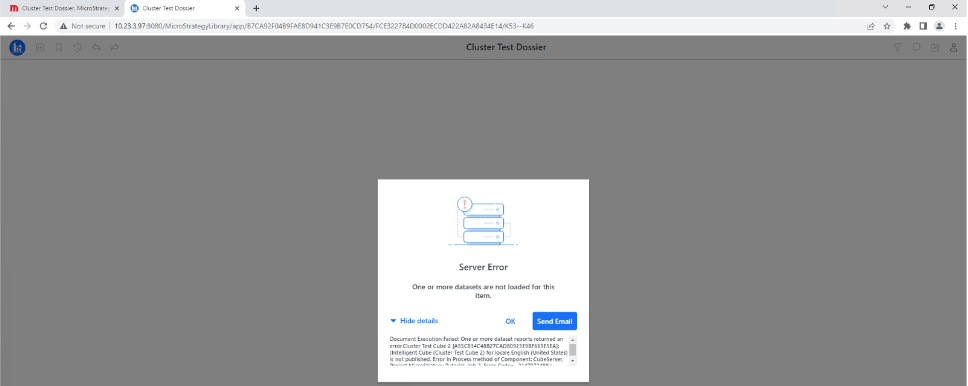Click the details scrollbar down arrow
Screen dimensions: 968x386
click(572, 361)
